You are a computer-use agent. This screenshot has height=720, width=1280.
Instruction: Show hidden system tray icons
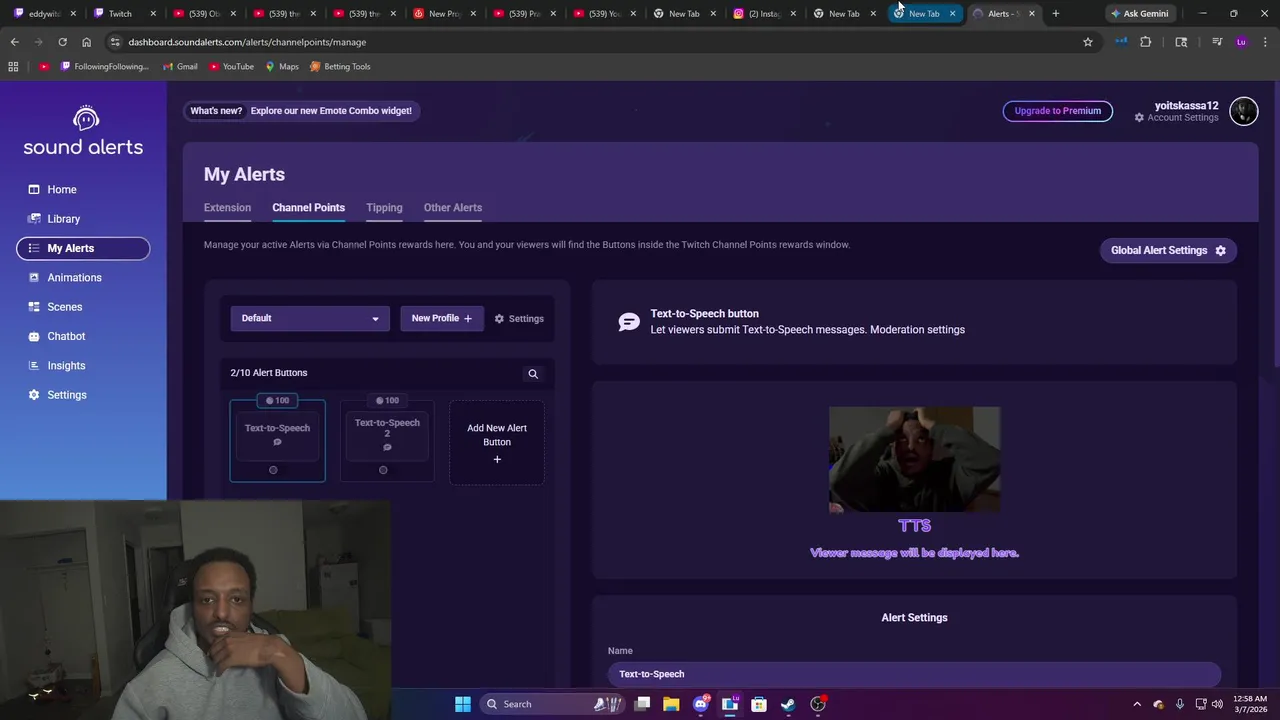[x=1137, y=704]
